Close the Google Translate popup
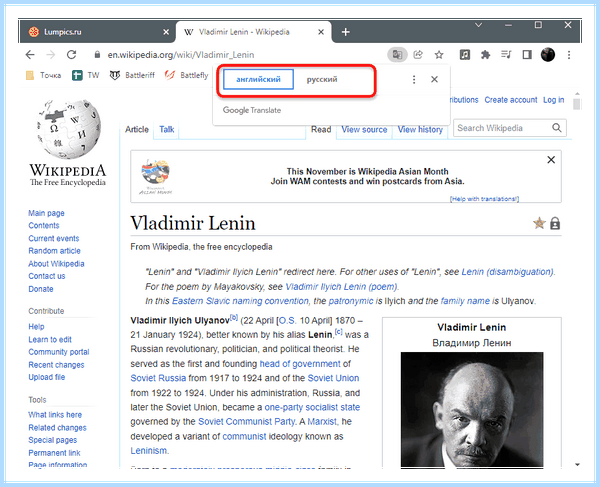This screenshot has height=487, width=600. coord(434,79)
